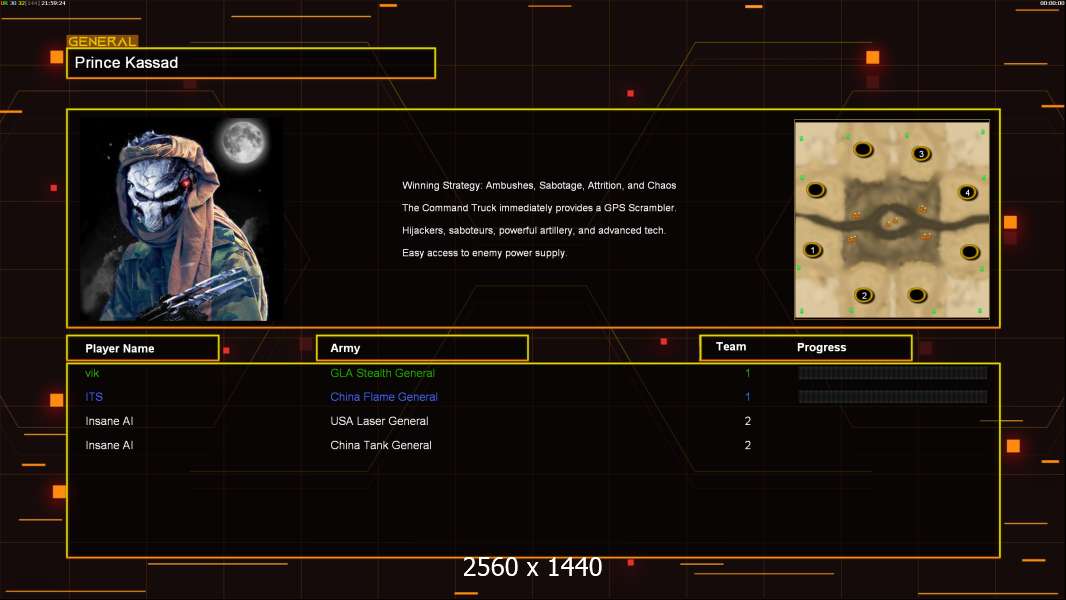Screen dimensions: 1066x600
Task: Click the Team column header
Action: click(731, 347)
